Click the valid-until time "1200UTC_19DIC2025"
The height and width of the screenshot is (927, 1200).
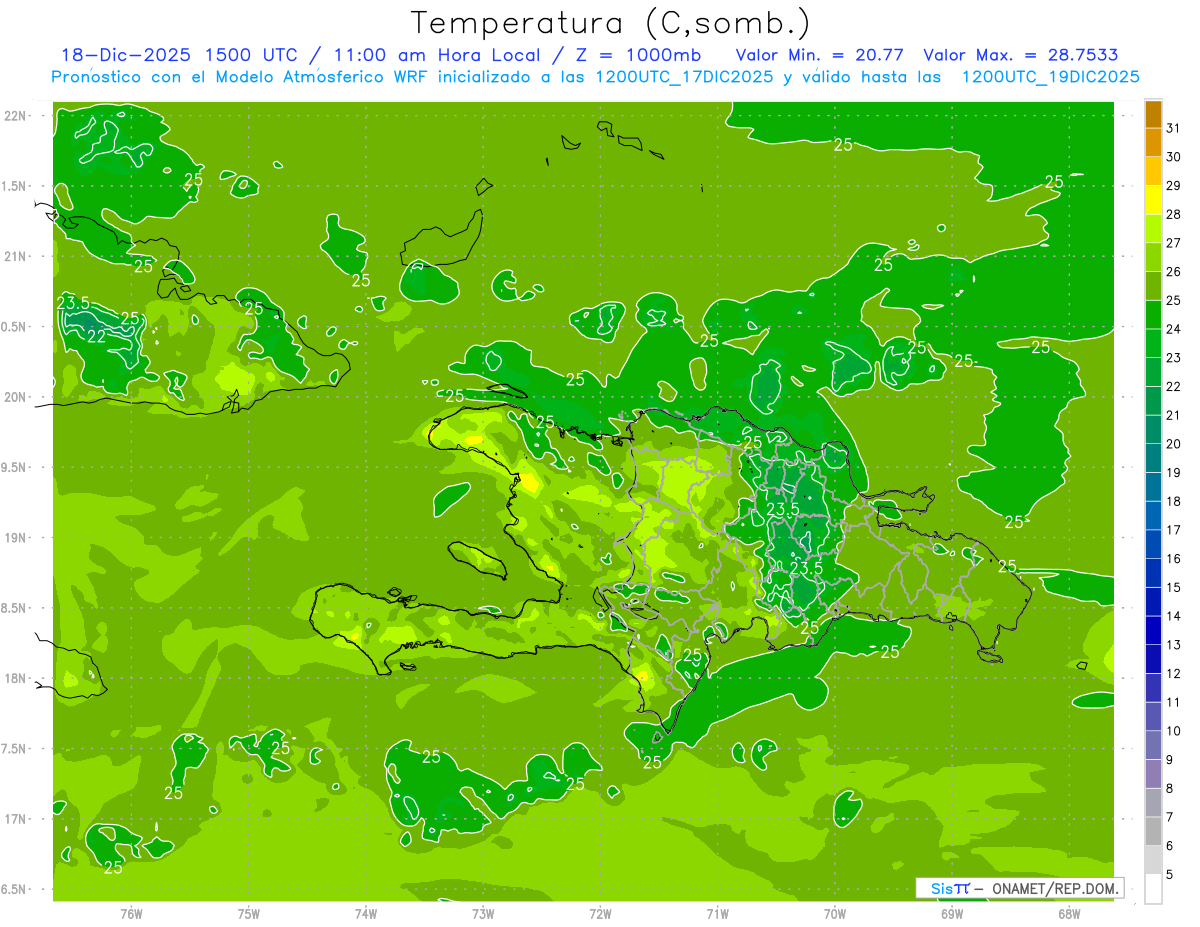pyautogui.click(x=1049, y=77)
